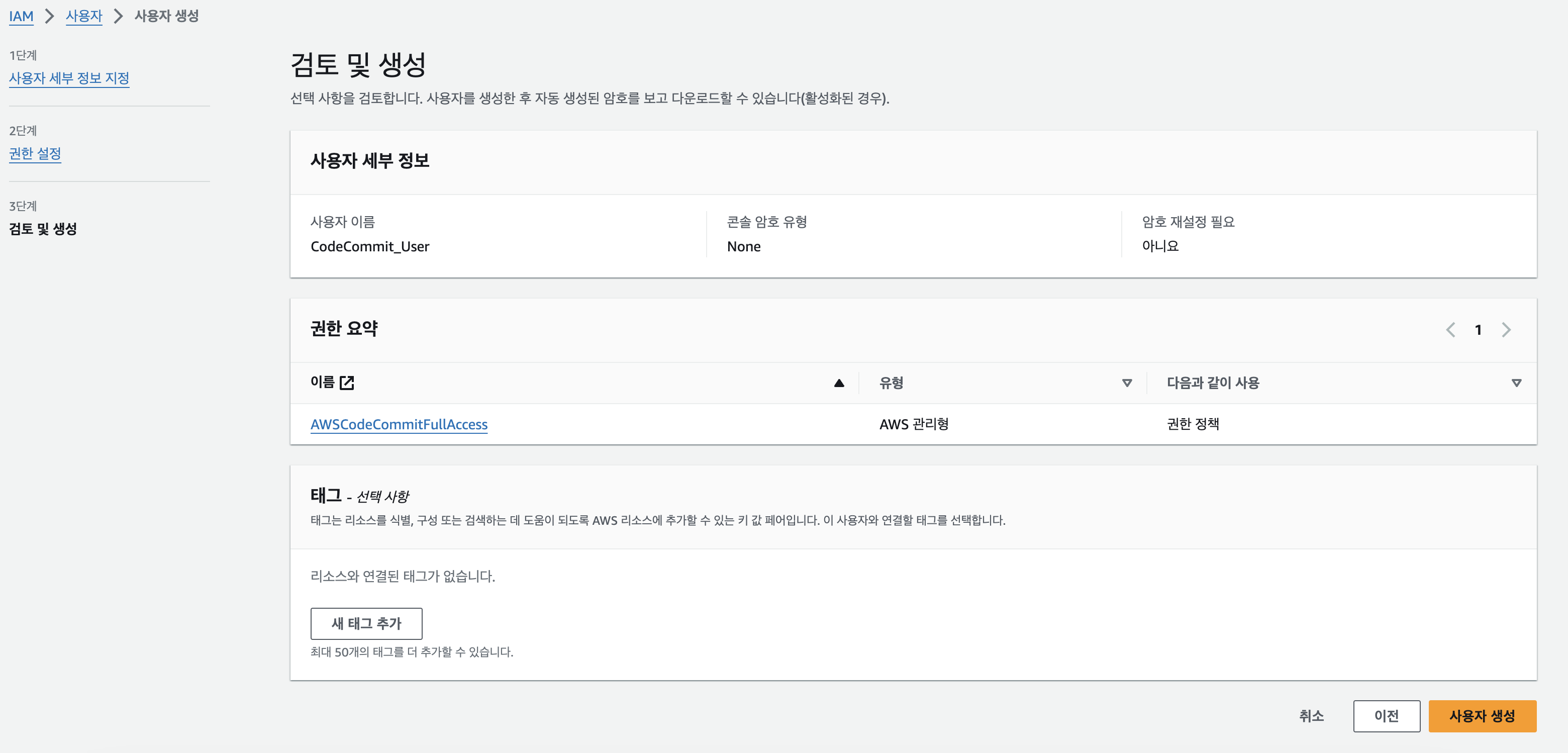Go to step 2 권한 설정
This screenshot has width=1568, height=753.
click(35, 154)
